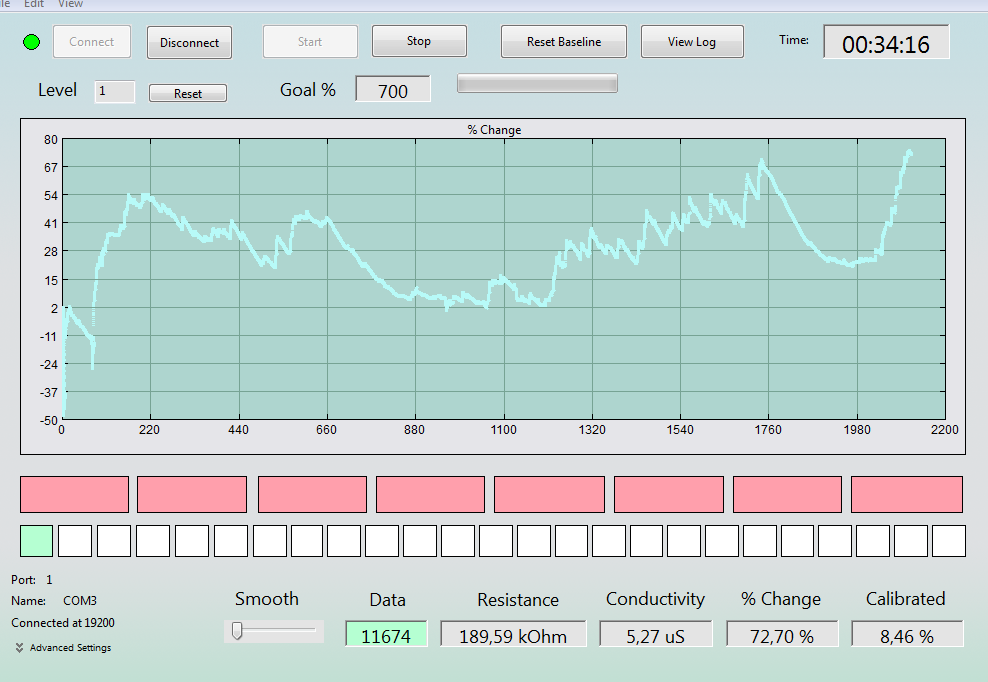This screenshot has width=988, height=682.
Task: Click the Goal % value field
Action: click(393, 89)
